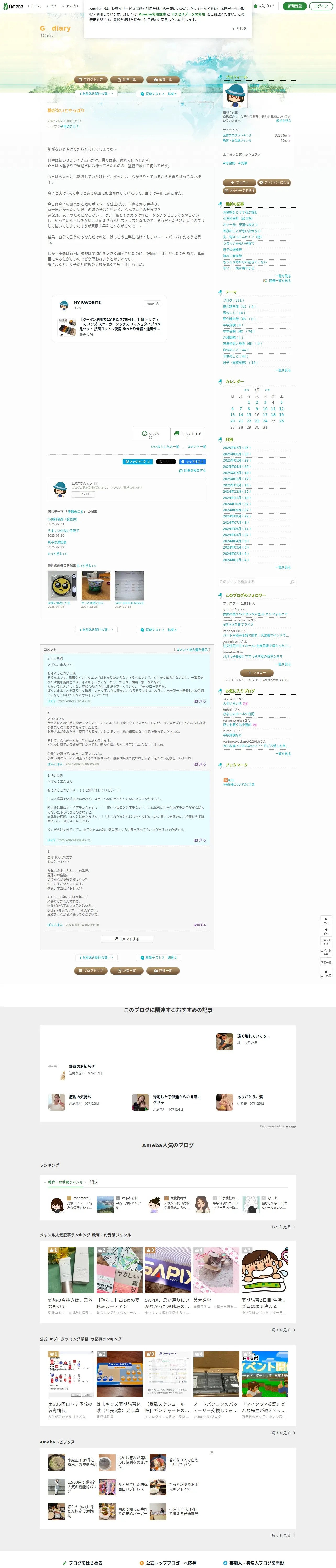Viewport: 336px width, 1568px height.
Task: Click the ＋フォロー button below the followers list
Action: tap(257, 673)
